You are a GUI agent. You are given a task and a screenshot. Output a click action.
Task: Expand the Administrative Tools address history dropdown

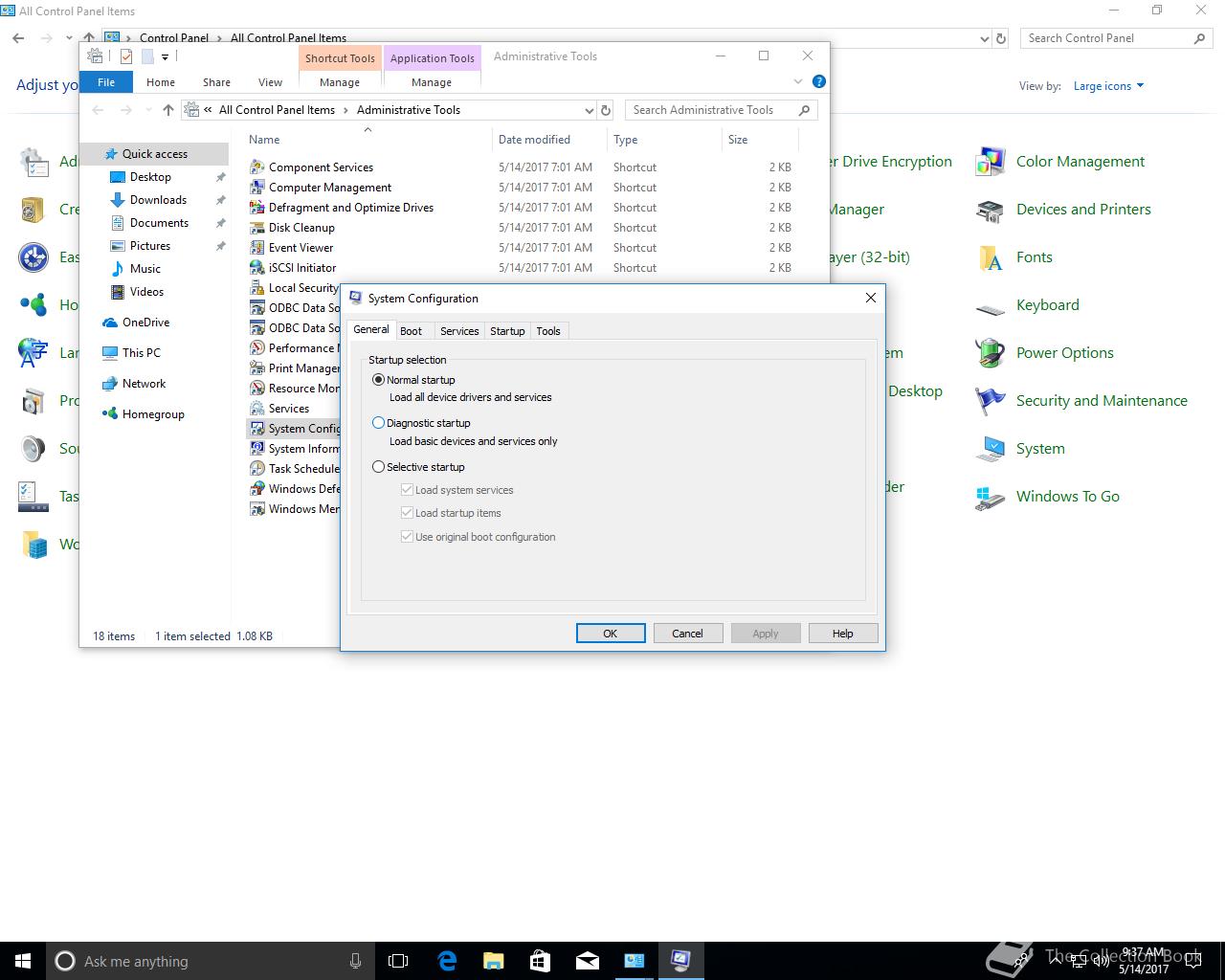tap(589, 110)
